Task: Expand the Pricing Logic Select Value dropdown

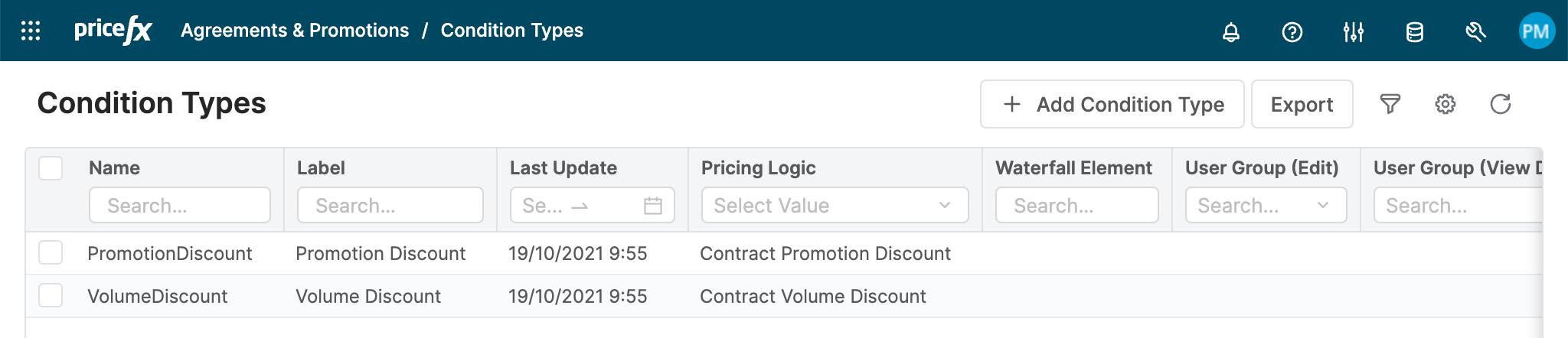Action: 835,206
